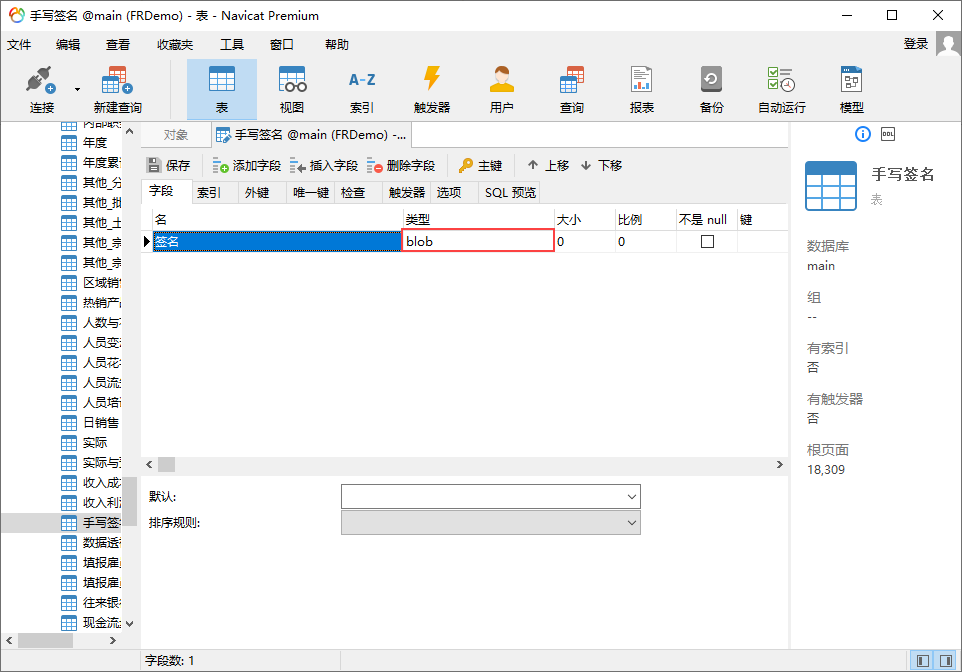This screenshot has height=672, width=962.
Task: Open the 编辑 menu
Action: point(67,44)
